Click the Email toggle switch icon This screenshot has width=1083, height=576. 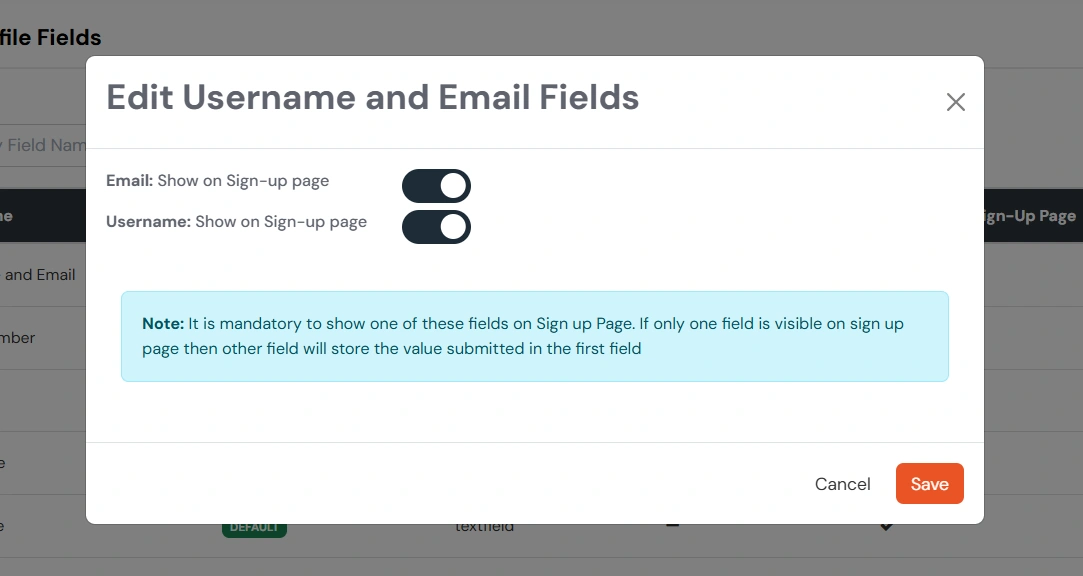point(436,185)
